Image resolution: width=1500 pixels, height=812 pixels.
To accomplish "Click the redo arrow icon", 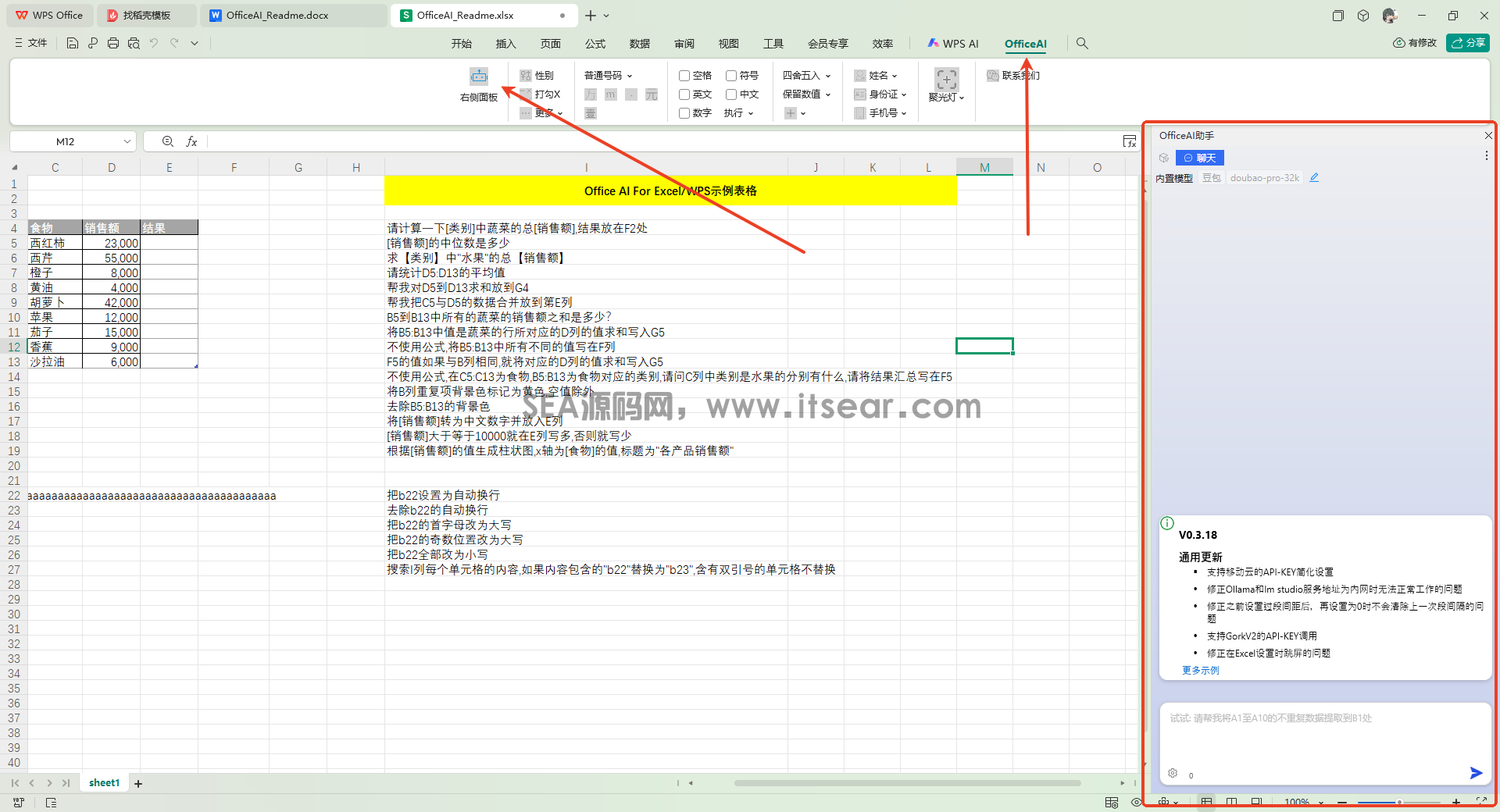I will [x=174, y=43].
